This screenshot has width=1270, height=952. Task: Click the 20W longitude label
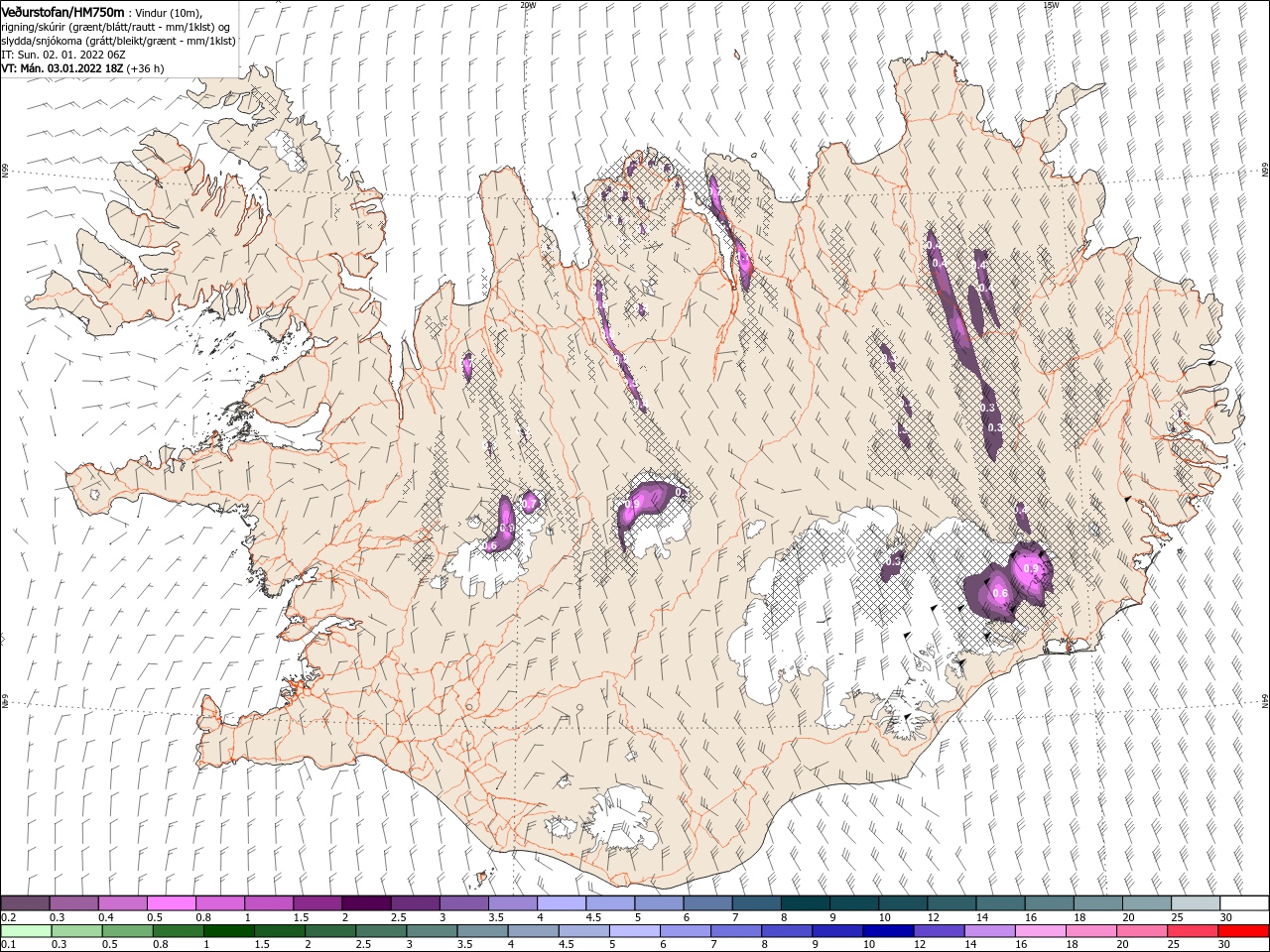tap(528, 5)
